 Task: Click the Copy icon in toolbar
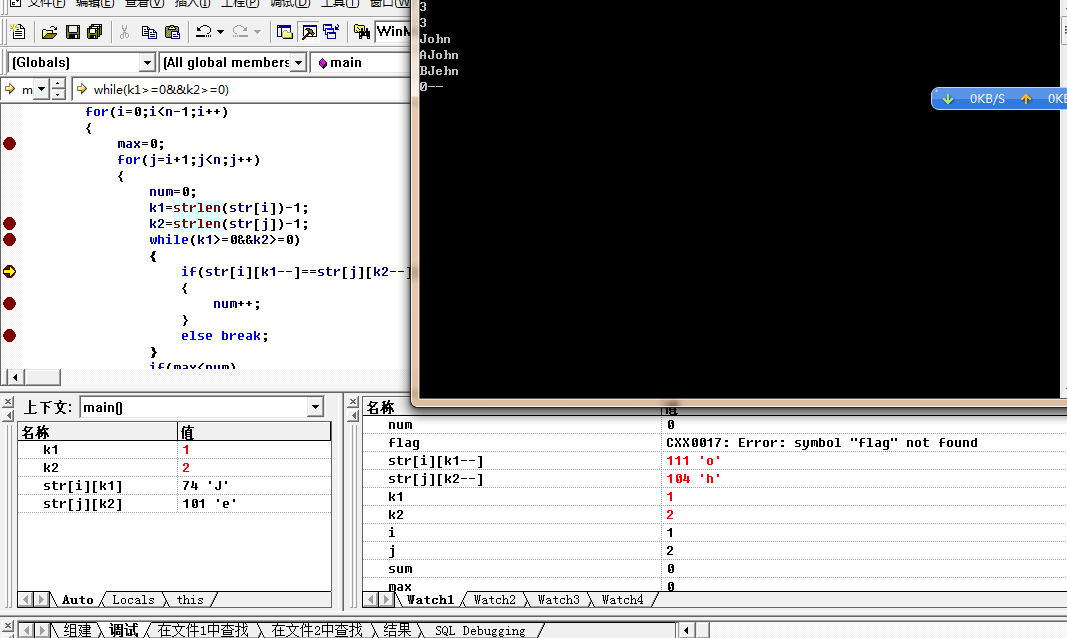(x=149, y=32)
